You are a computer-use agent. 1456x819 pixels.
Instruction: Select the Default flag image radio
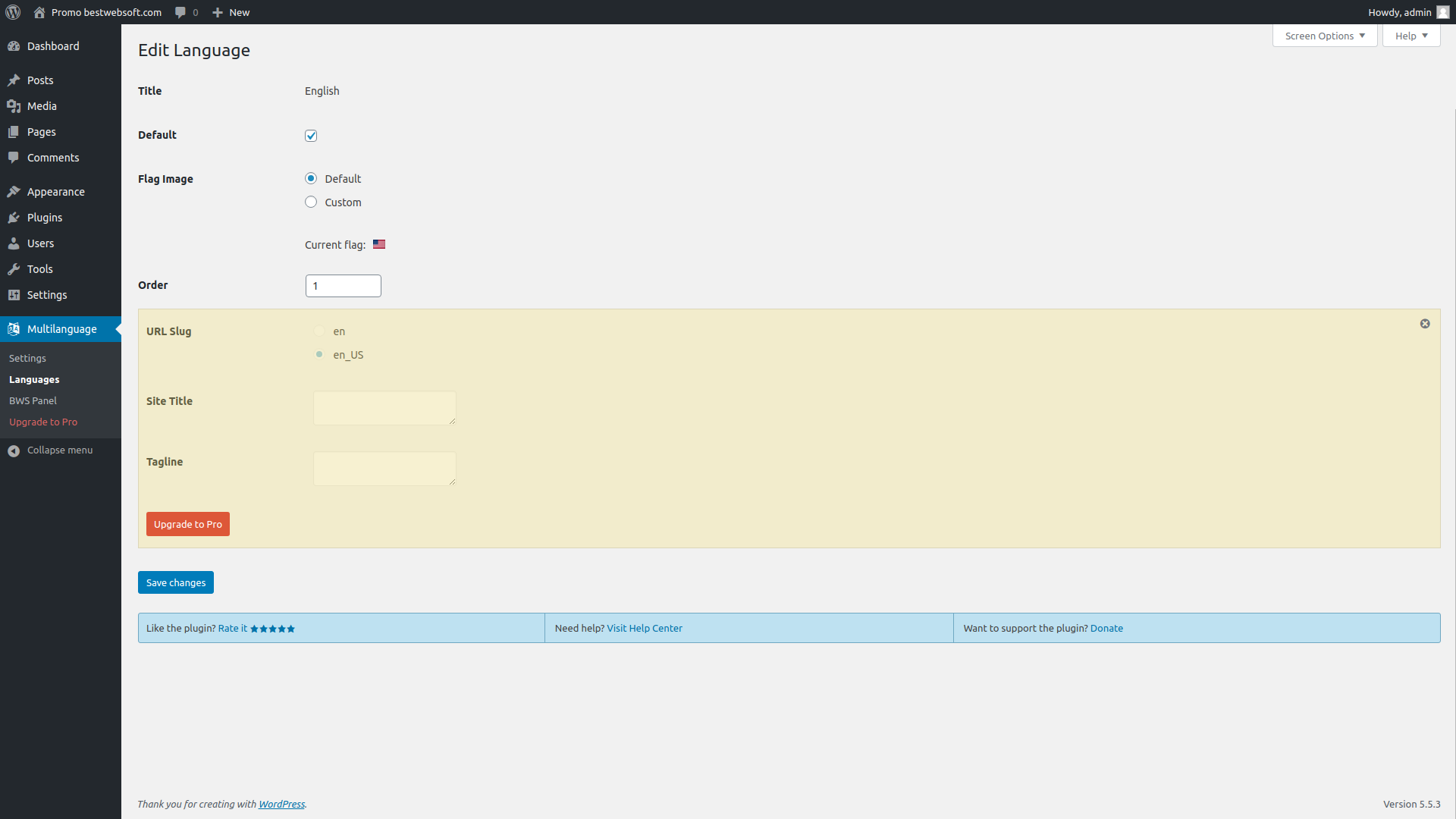tap(311, 179)
